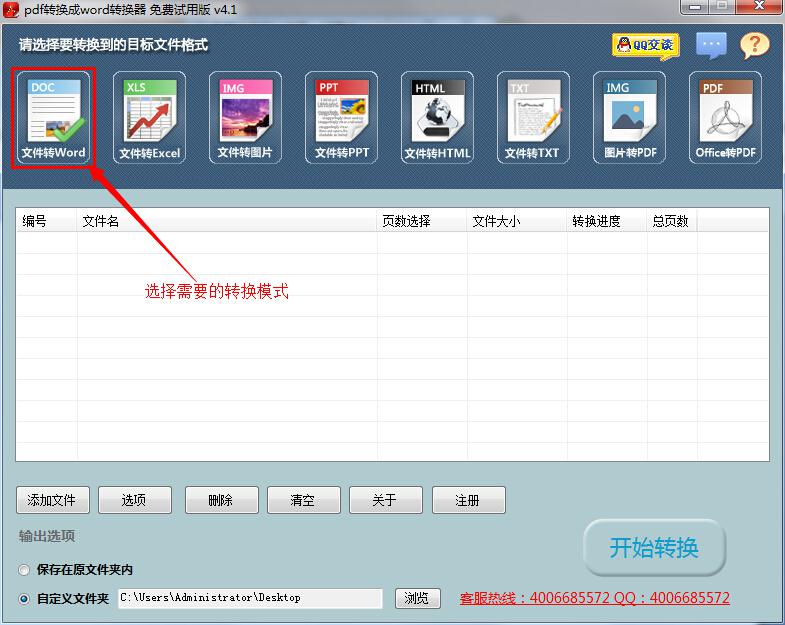Click the 转换进度 column header

(607, 221)
